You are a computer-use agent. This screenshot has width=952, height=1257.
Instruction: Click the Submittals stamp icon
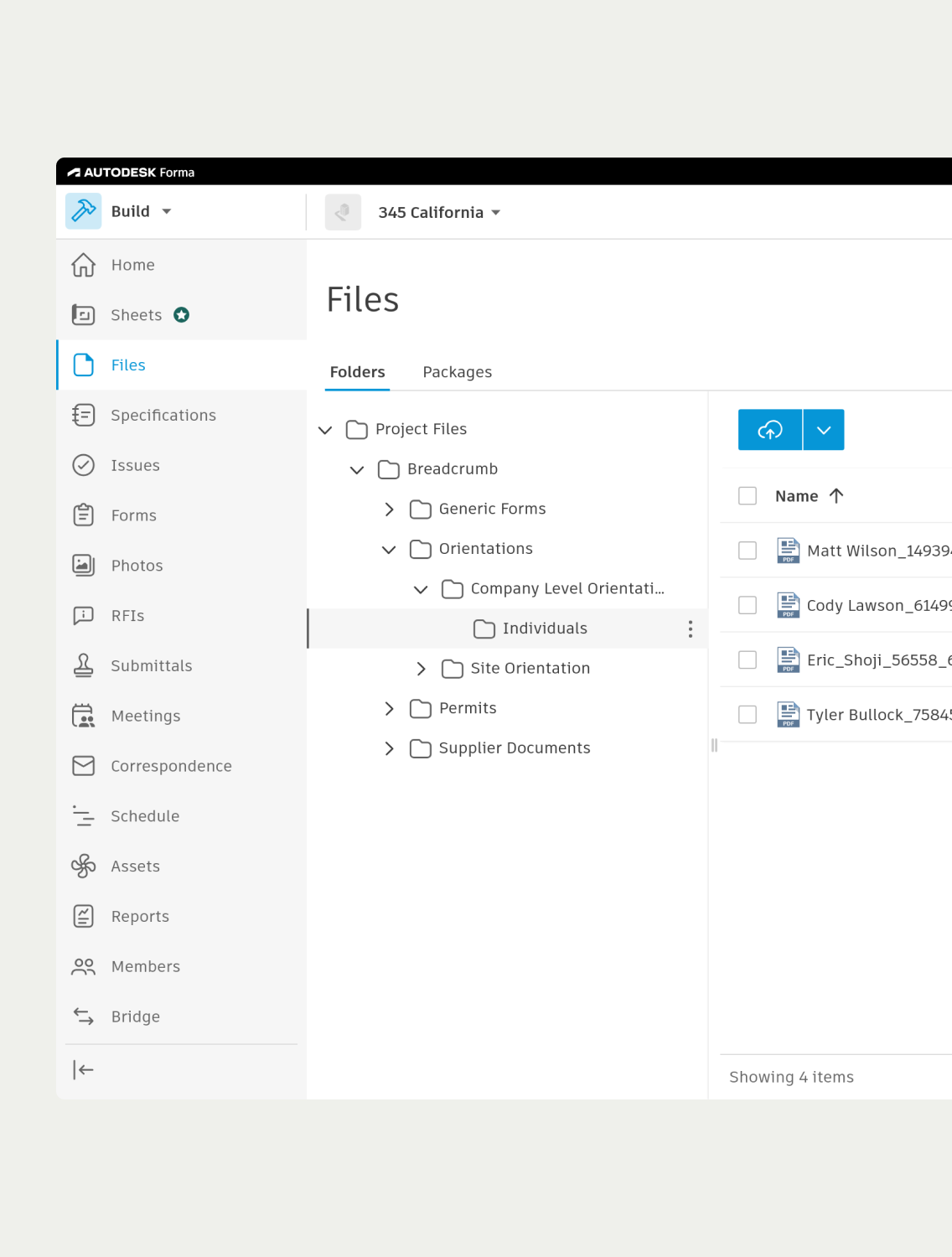click(x=84, y=665)
